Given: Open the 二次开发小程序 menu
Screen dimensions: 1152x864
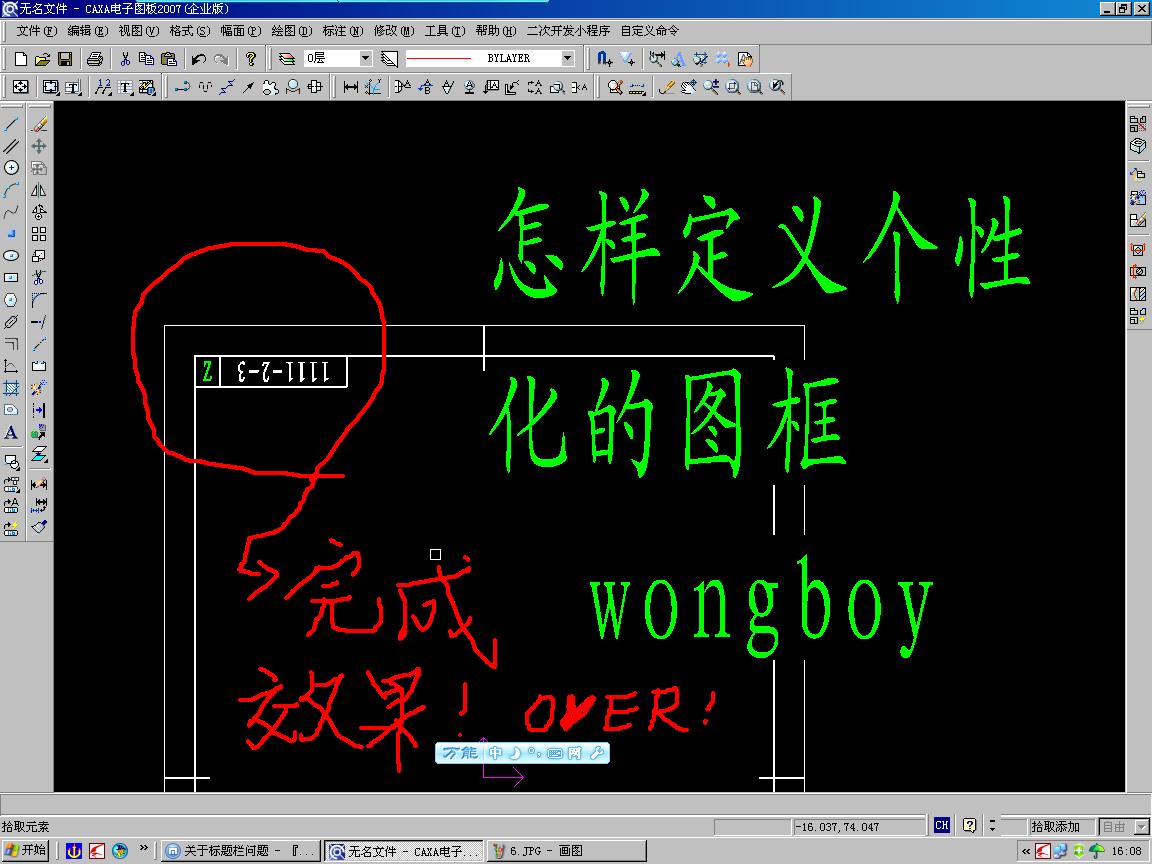Looking at the screenshot, I should (x=568, y=31).
